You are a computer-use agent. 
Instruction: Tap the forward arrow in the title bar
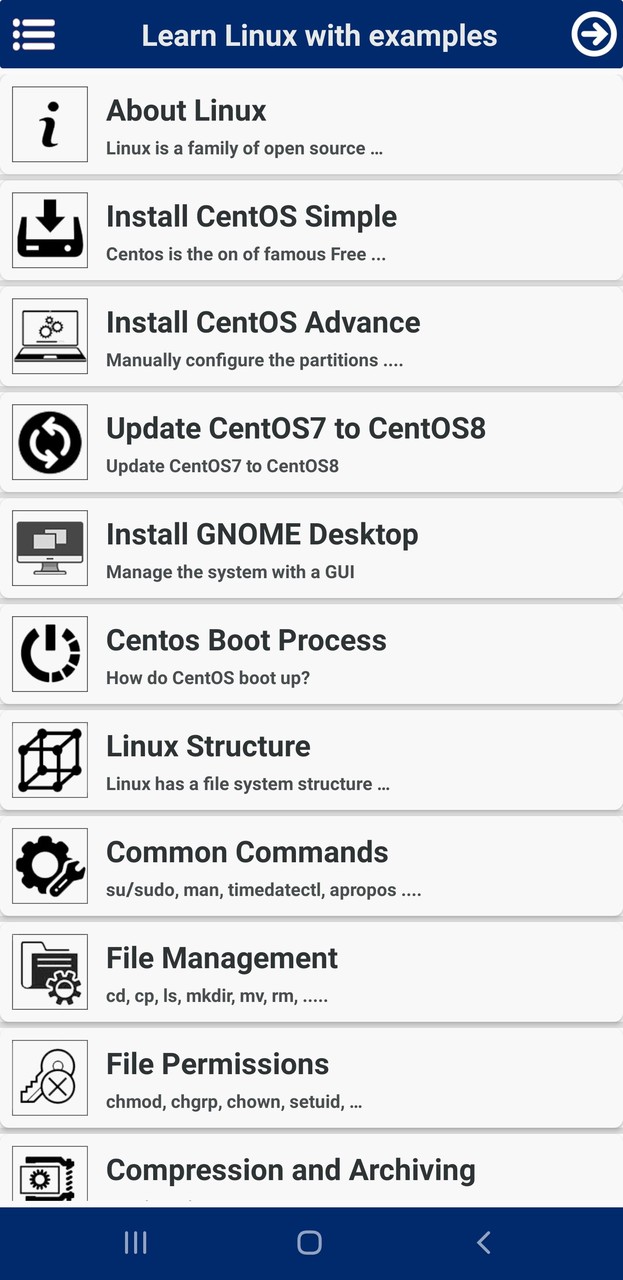click(592, 35)
